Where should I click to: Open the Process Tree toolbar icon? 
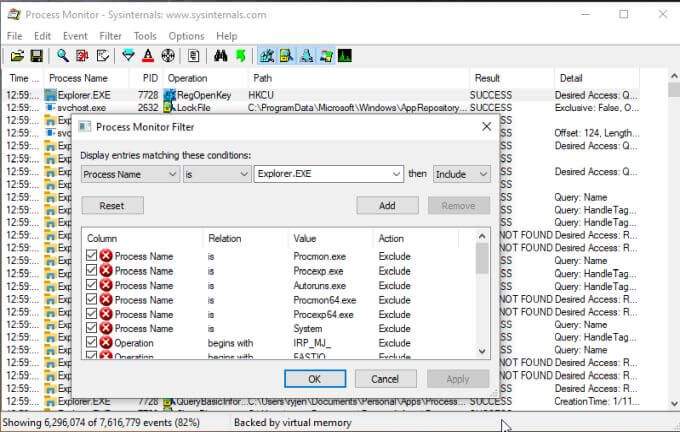coord(194,56)
